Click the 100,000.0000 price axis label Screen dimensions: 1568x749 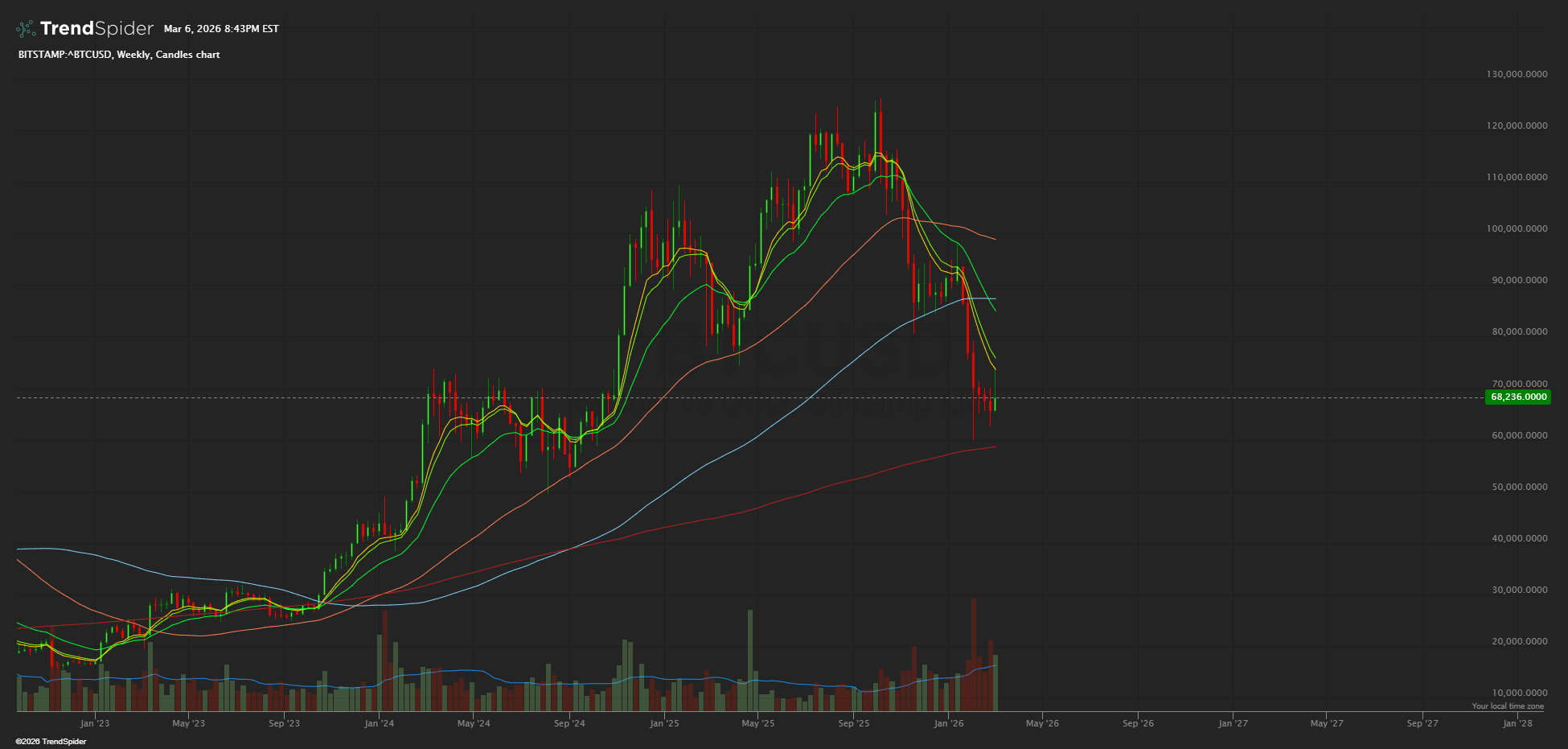point(1517,228)
